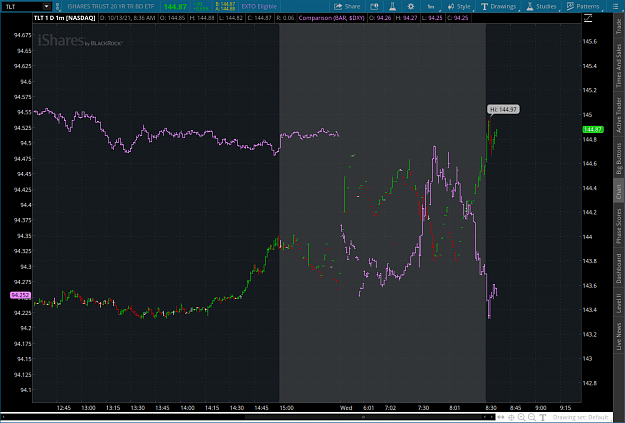Click the flask icon left of the gear
The height and width of the screenshot is (423, 625).
coord(392,6)
